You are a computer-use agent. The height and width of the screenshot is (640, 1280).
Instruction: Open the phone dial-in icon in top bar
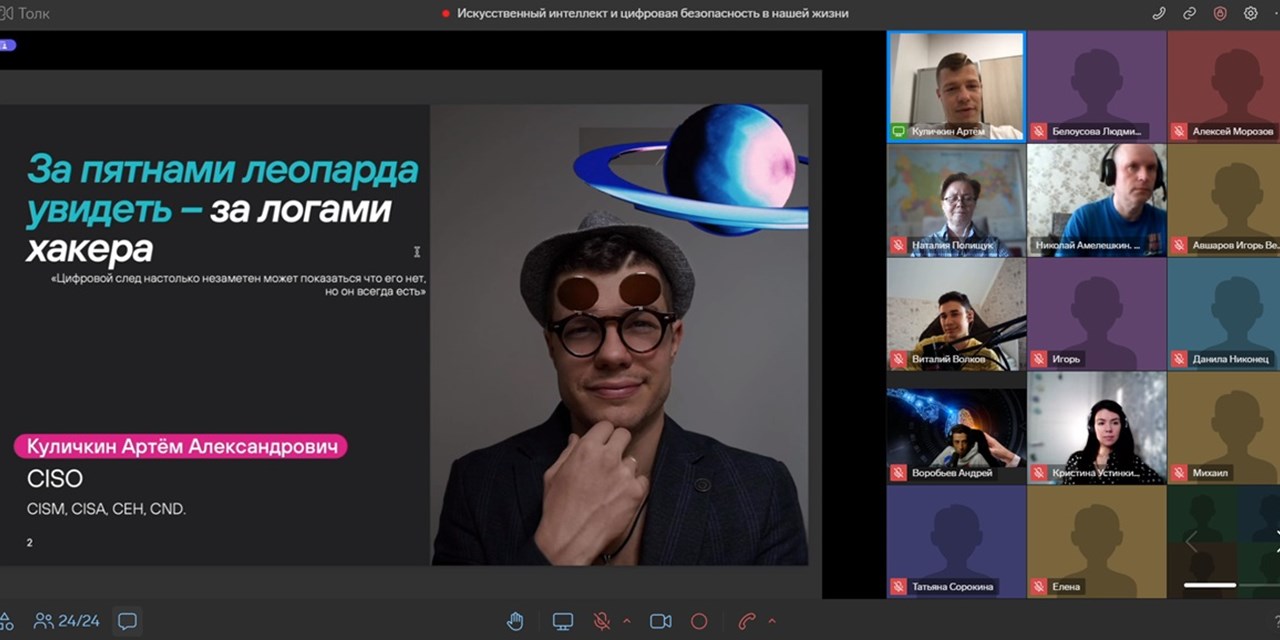tap(1159, 13)
